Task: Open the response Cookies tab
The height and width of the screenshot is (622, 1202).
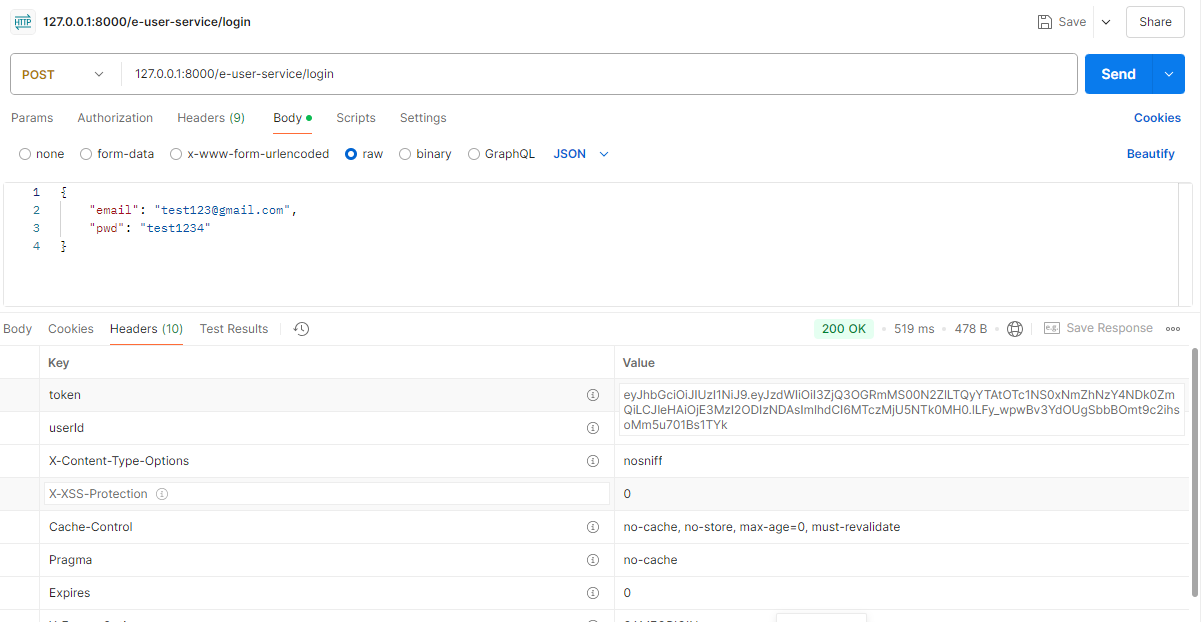Action: pos(71,329)
